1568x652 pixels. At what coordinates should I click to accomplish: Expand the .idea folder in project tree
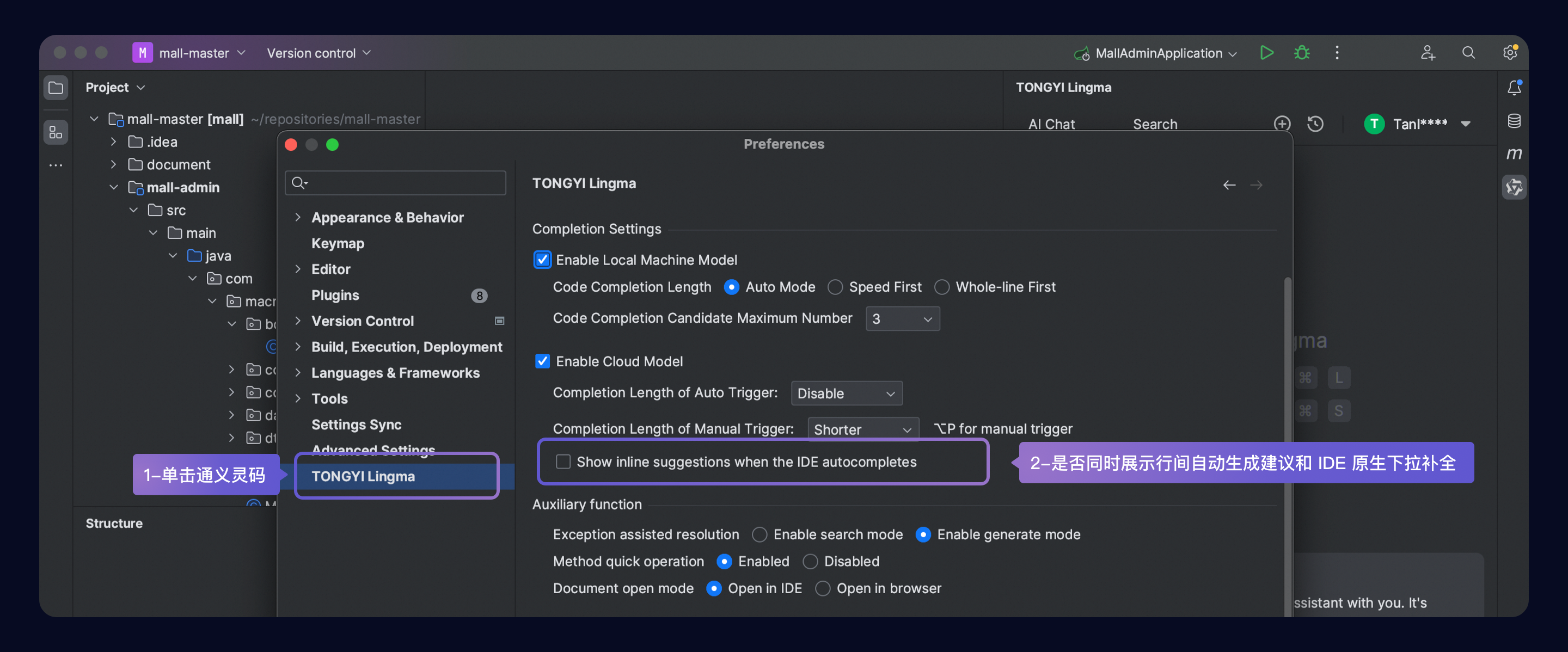113,142
